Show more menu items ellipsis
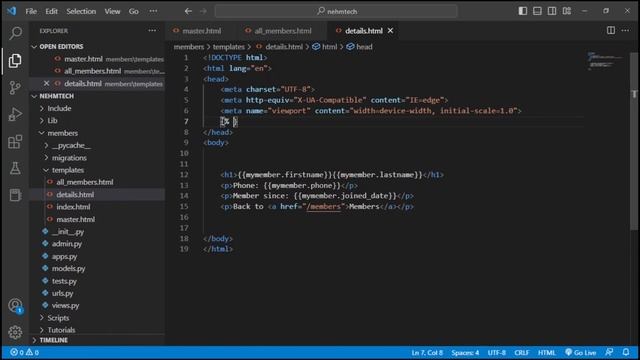 click(x=153, y=11)
